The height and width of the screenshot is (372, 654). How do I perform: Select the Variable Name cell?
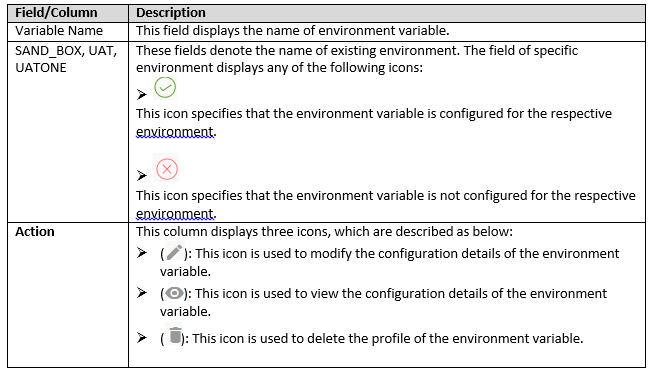click(68, 31)
